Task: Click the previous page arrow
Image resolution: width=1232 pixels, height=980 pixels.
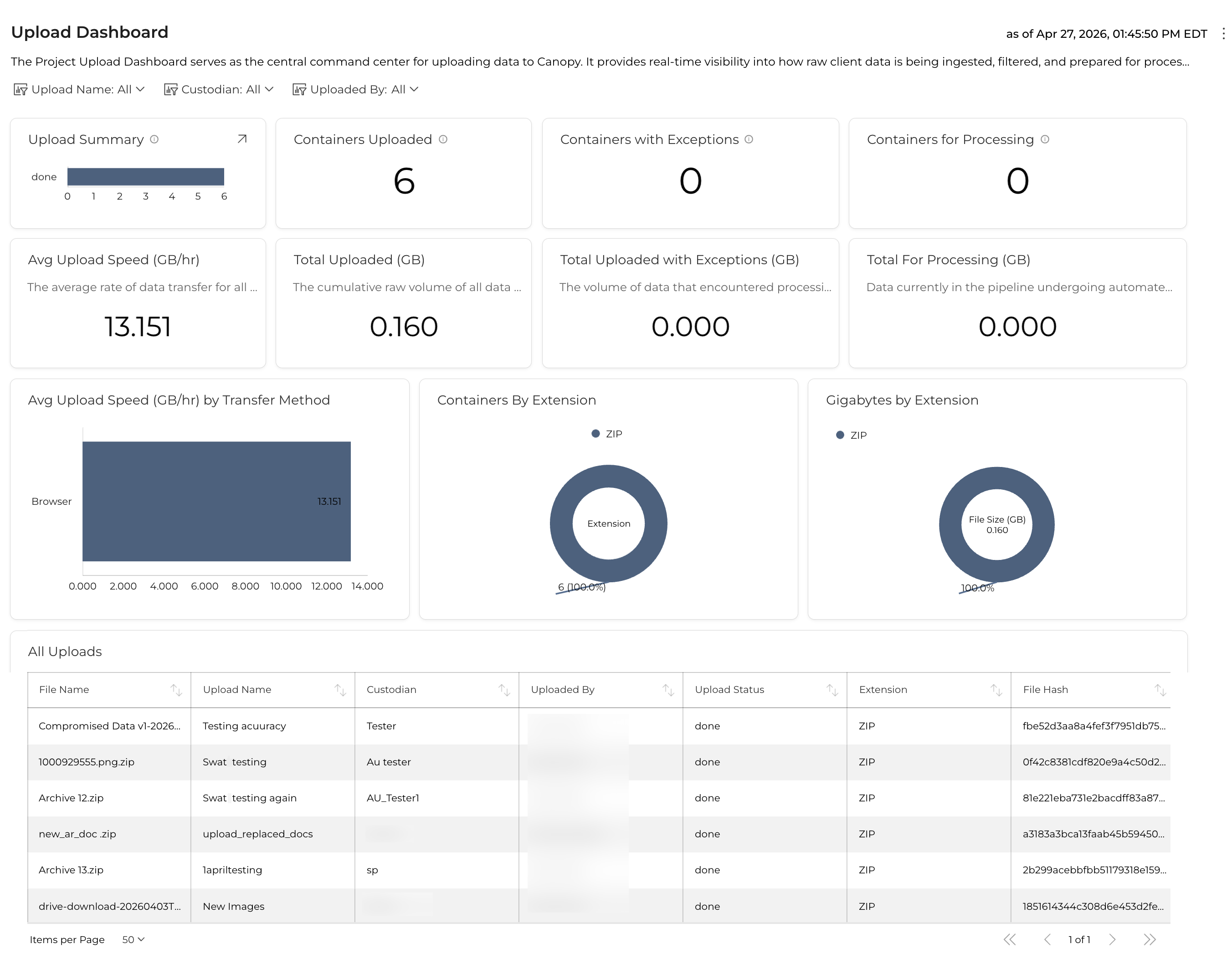Action: pyautogui.click(x=1047, y=939)
